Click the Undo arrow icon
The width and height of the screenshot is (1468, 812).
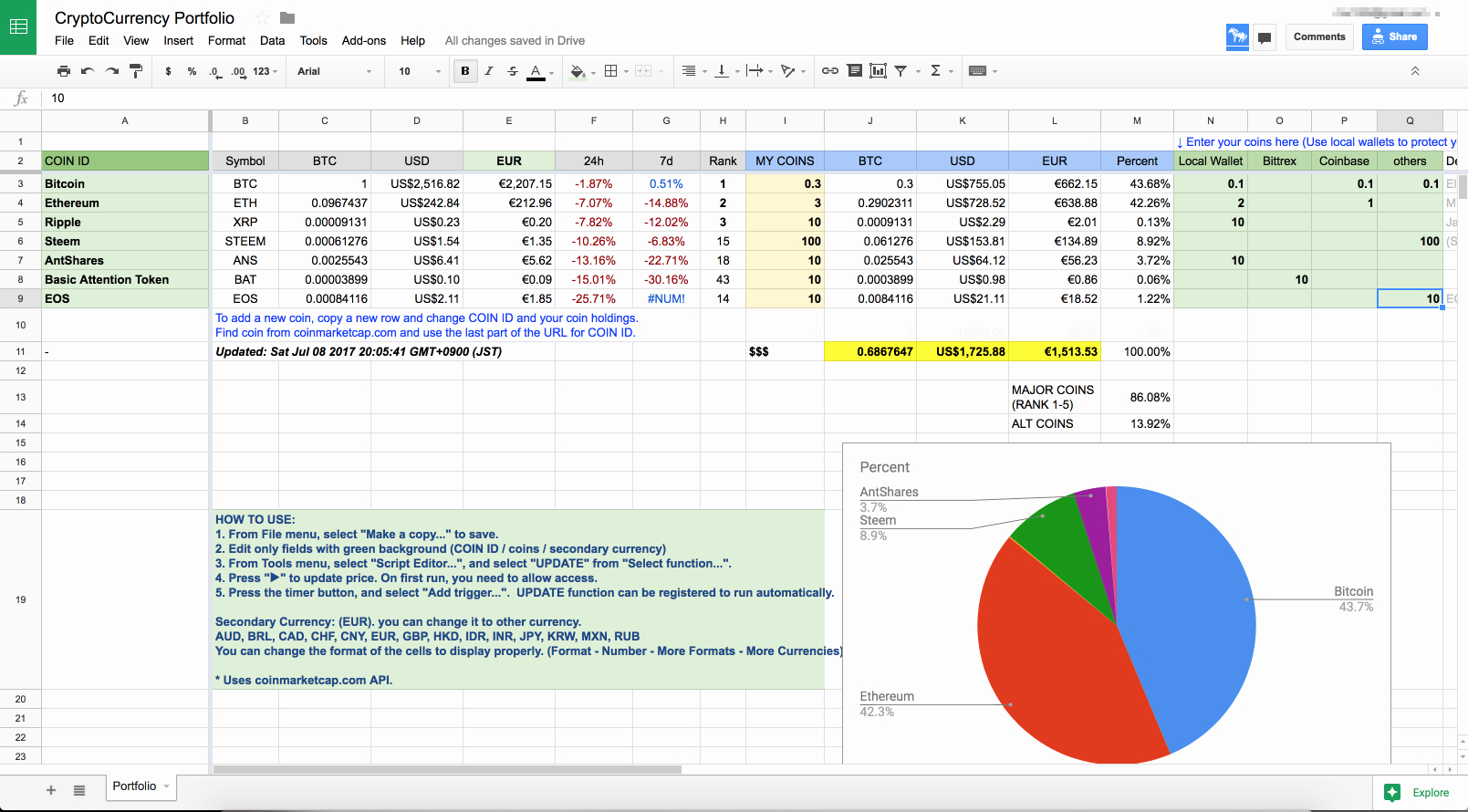click(x=88, y=71)
